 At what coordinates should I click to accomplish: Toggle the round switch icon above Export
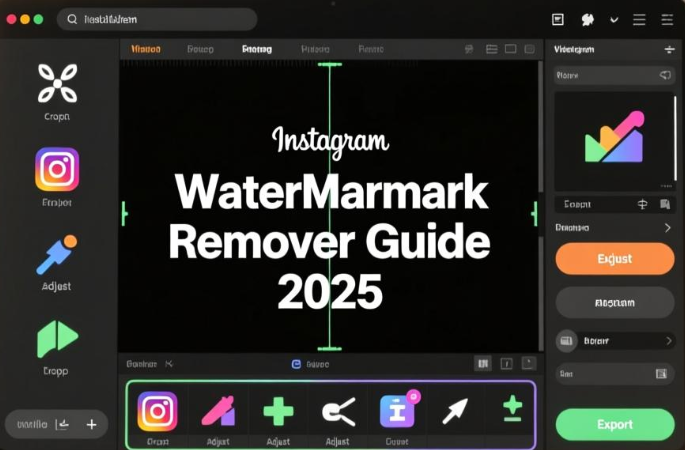(x=567, y=341)
